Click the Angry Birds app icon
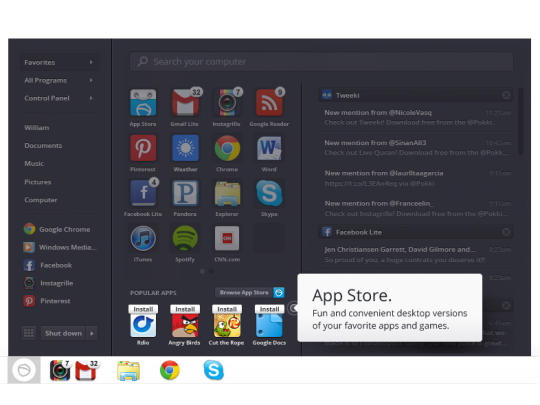This screenshot has height=405, width=540. click(x=185, y=325)
